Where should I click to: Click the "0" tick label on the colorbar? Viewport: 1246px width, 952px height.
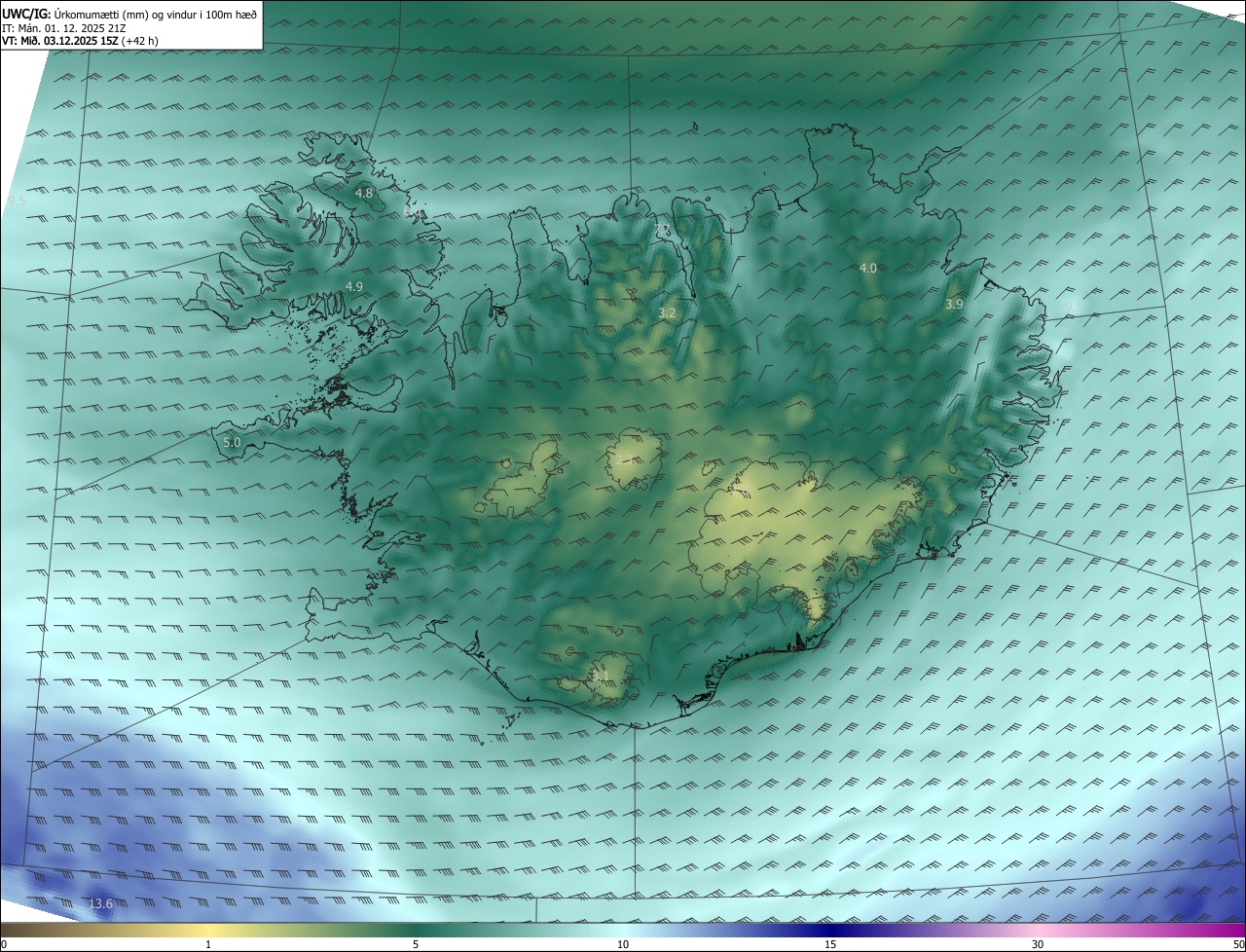[4, 944]
